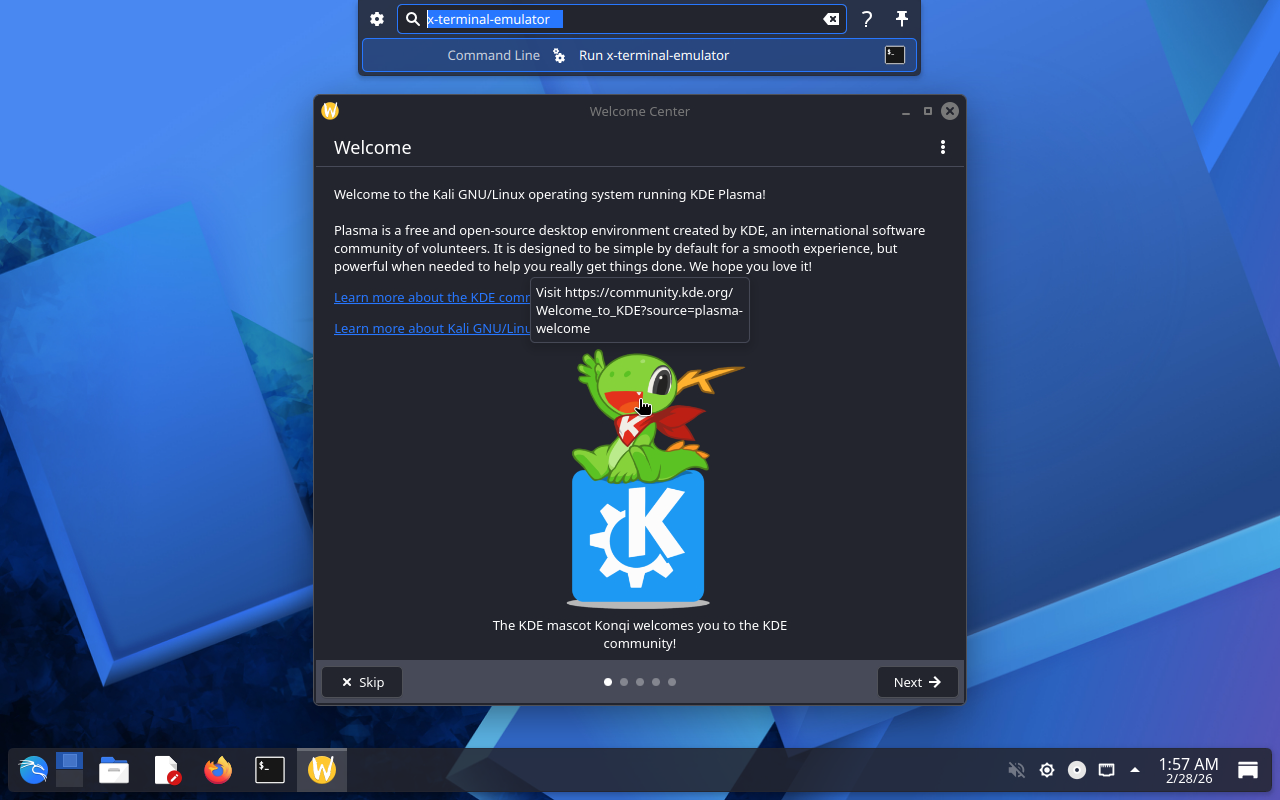Screen dimensions: 1280x800
Task: Open Learn more about KDE community link
Action: click(x=432, y=297)
